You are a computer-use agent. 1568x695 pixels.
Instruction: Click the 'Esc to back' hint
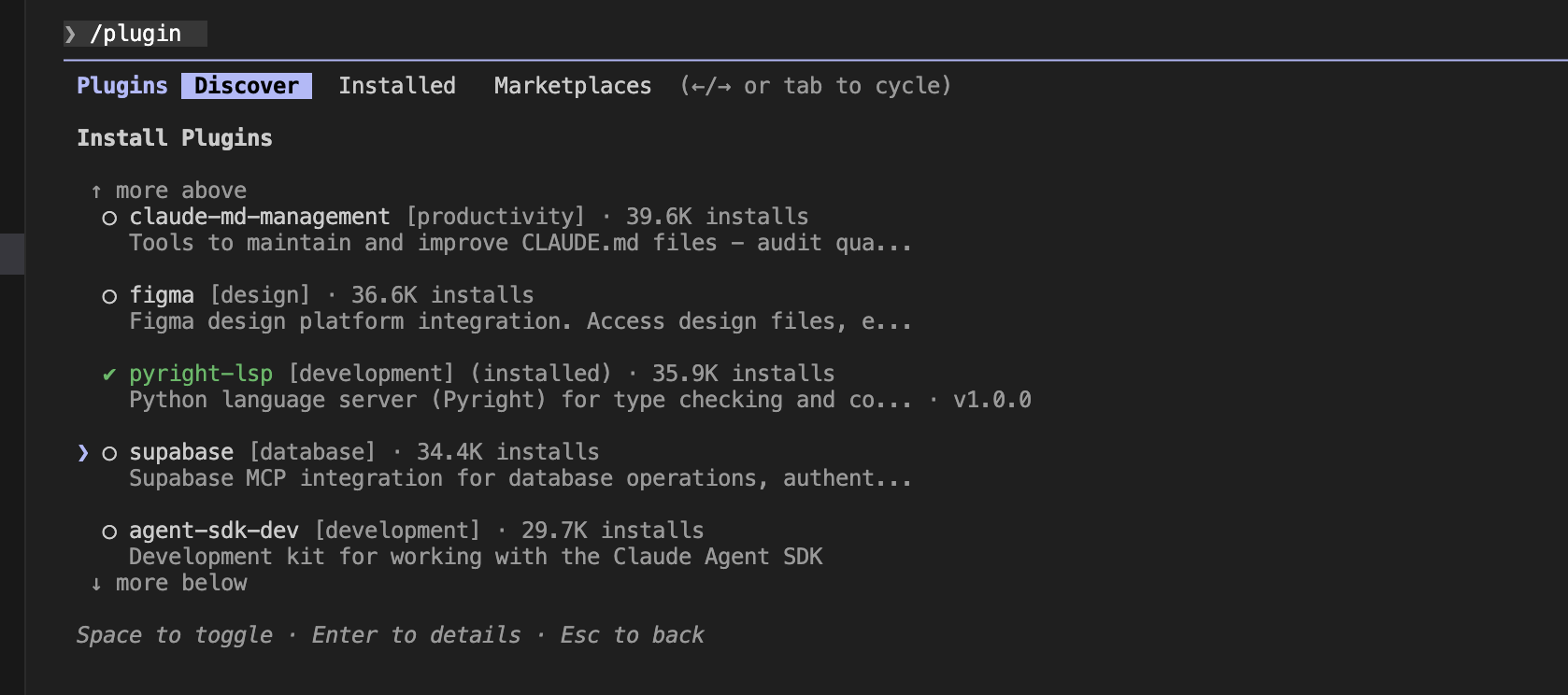[x=632, y=635]
